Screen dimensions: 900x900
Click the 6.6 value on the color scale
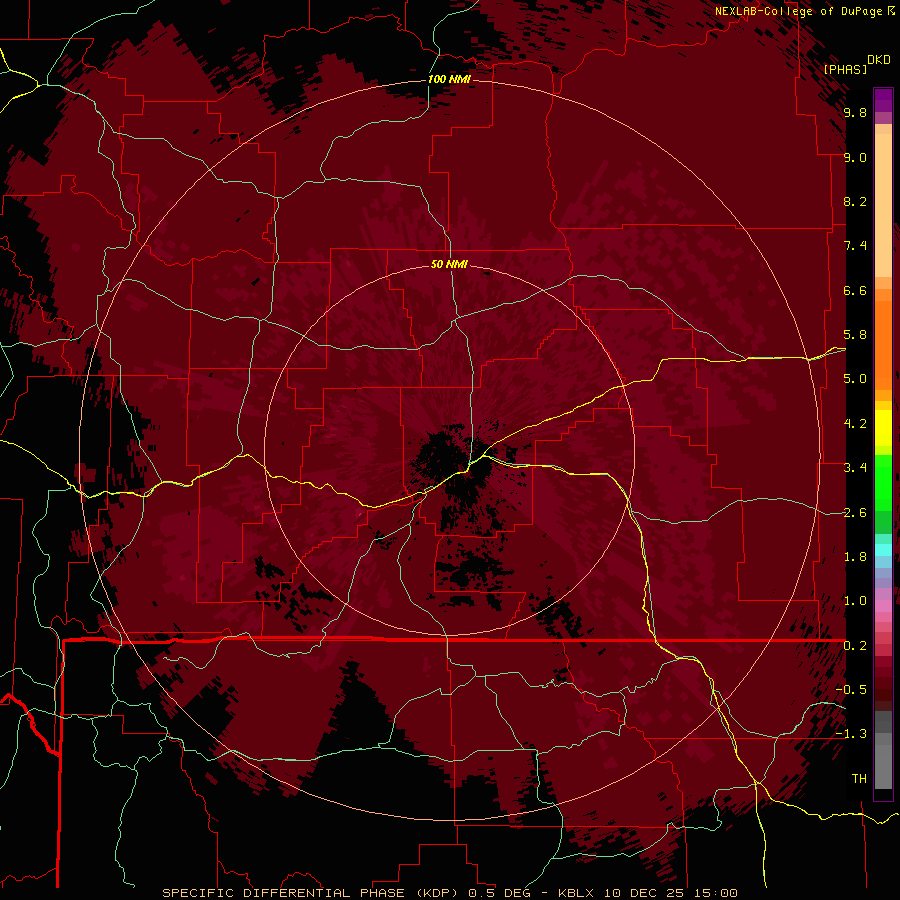(x=855, y=290)
